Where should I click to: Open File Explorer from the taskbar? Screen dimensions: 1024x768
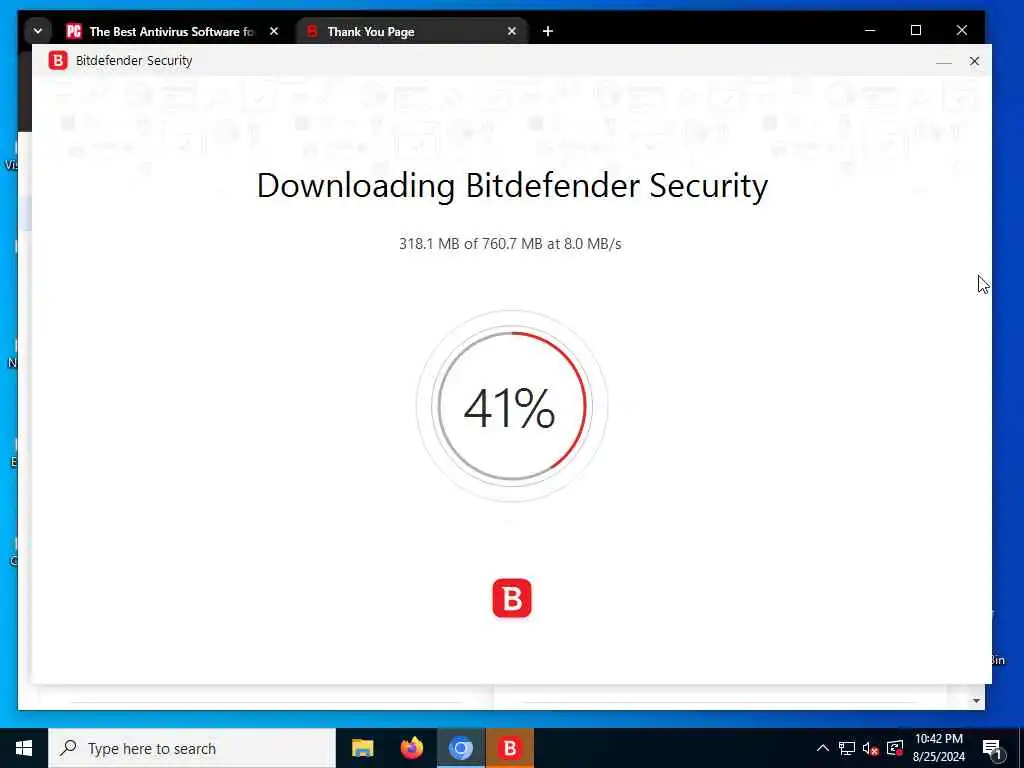[x=362, y=748]
